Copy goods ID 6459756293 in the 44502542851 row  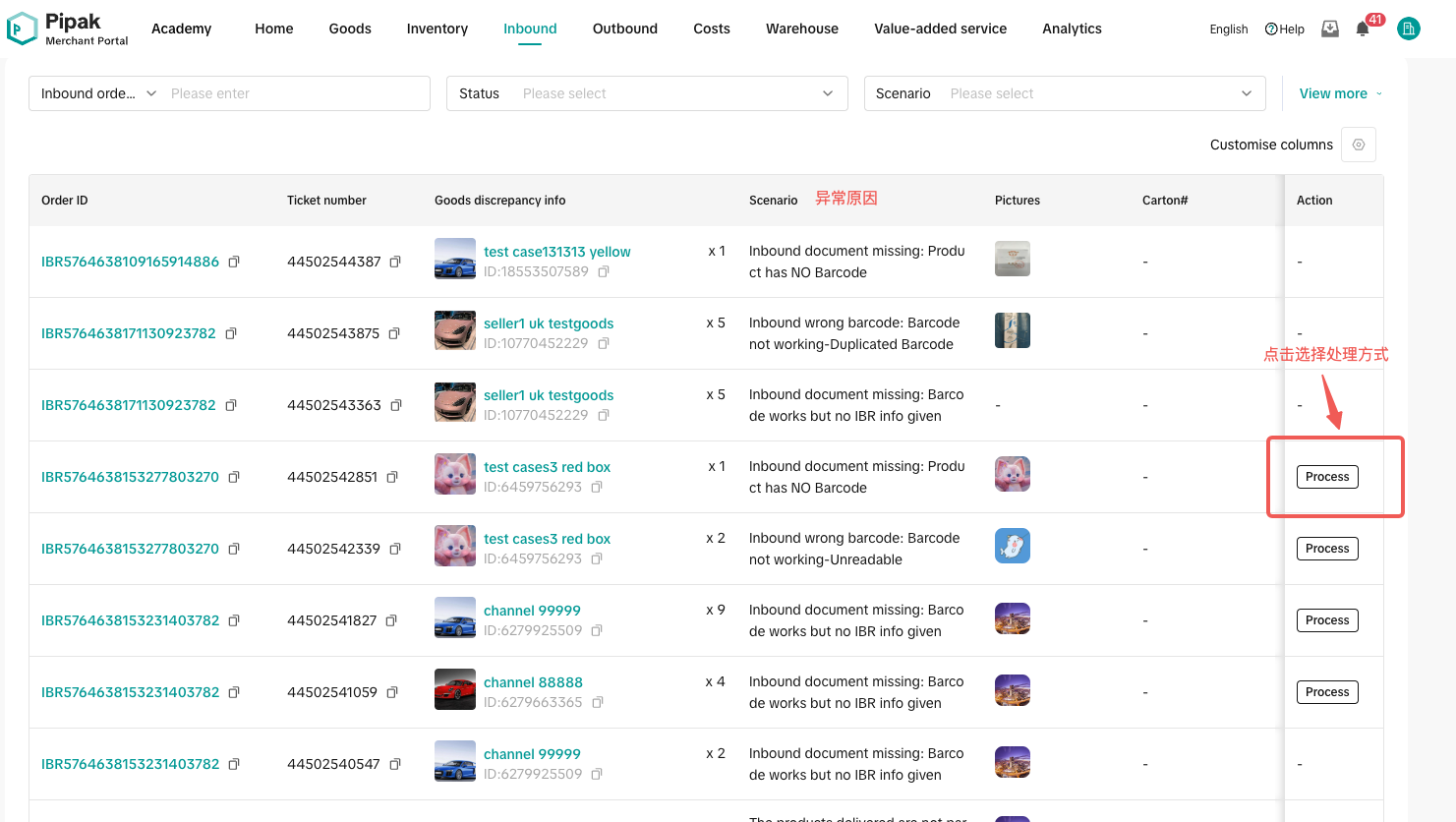coord(597,487)
